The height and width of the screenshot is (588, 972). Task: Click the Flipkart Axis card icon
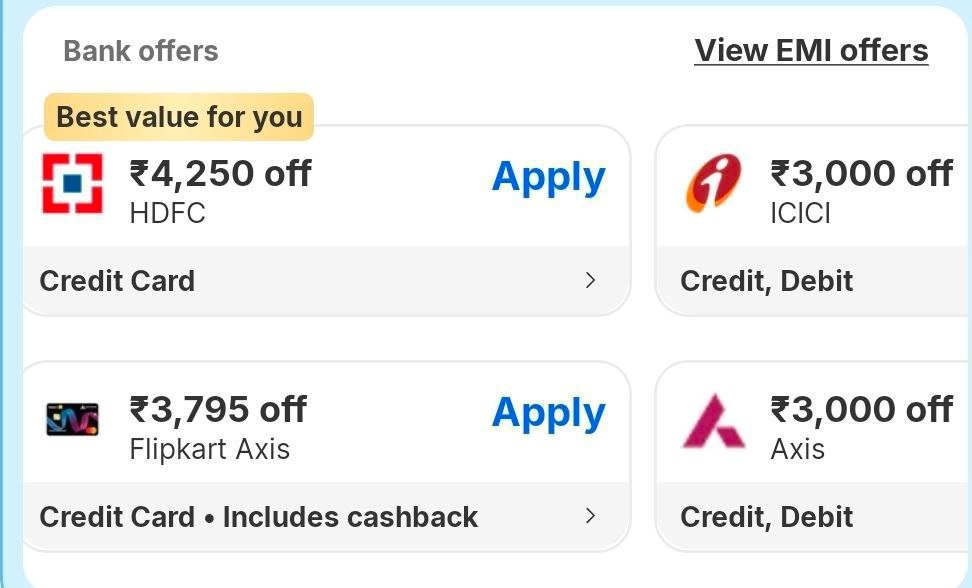click(72, 419)
